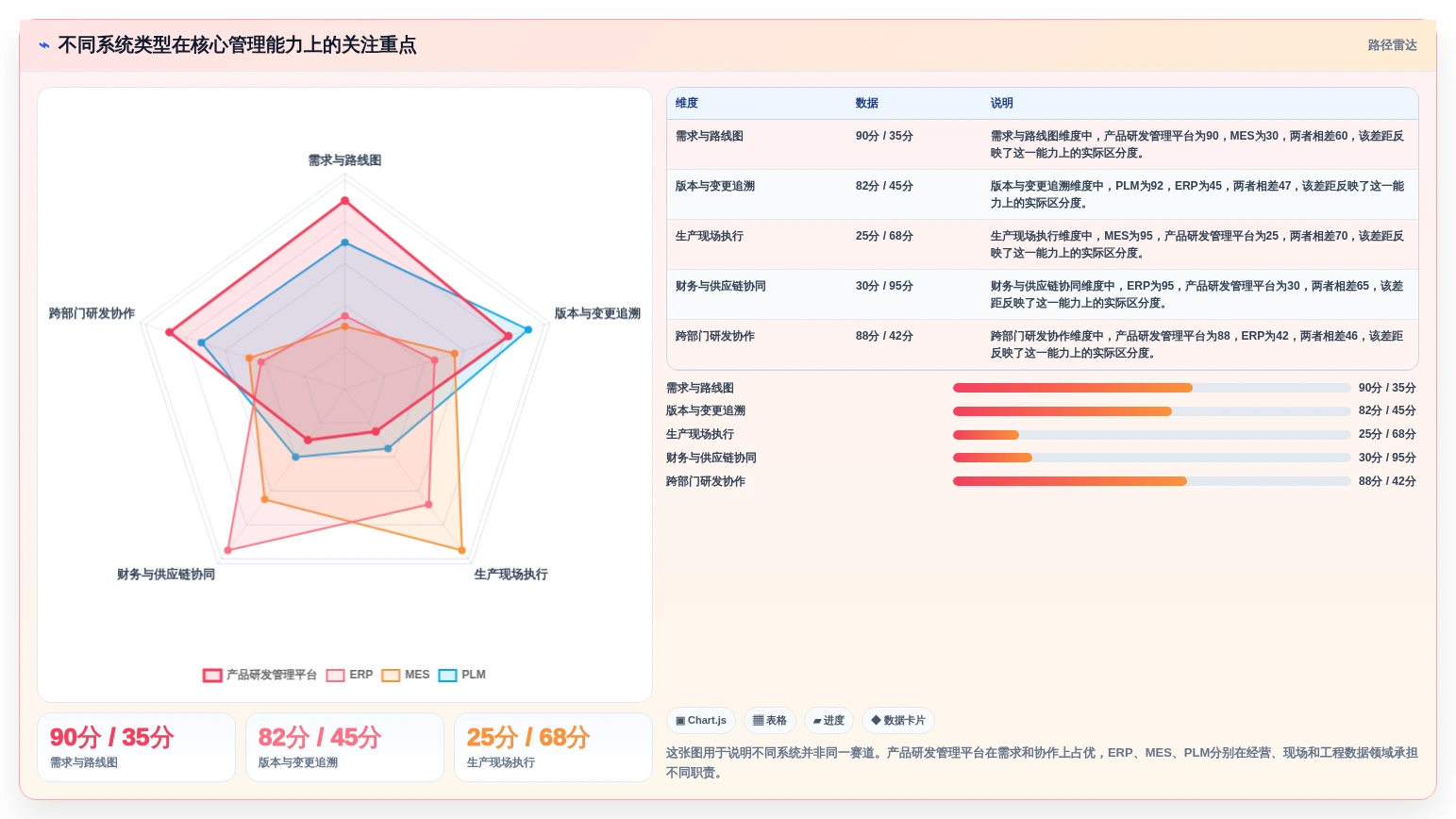This screenshot has height=819, width=1456.
Task: Toggle 产品研发管理平台 legend entry
Action: [260, 675]
